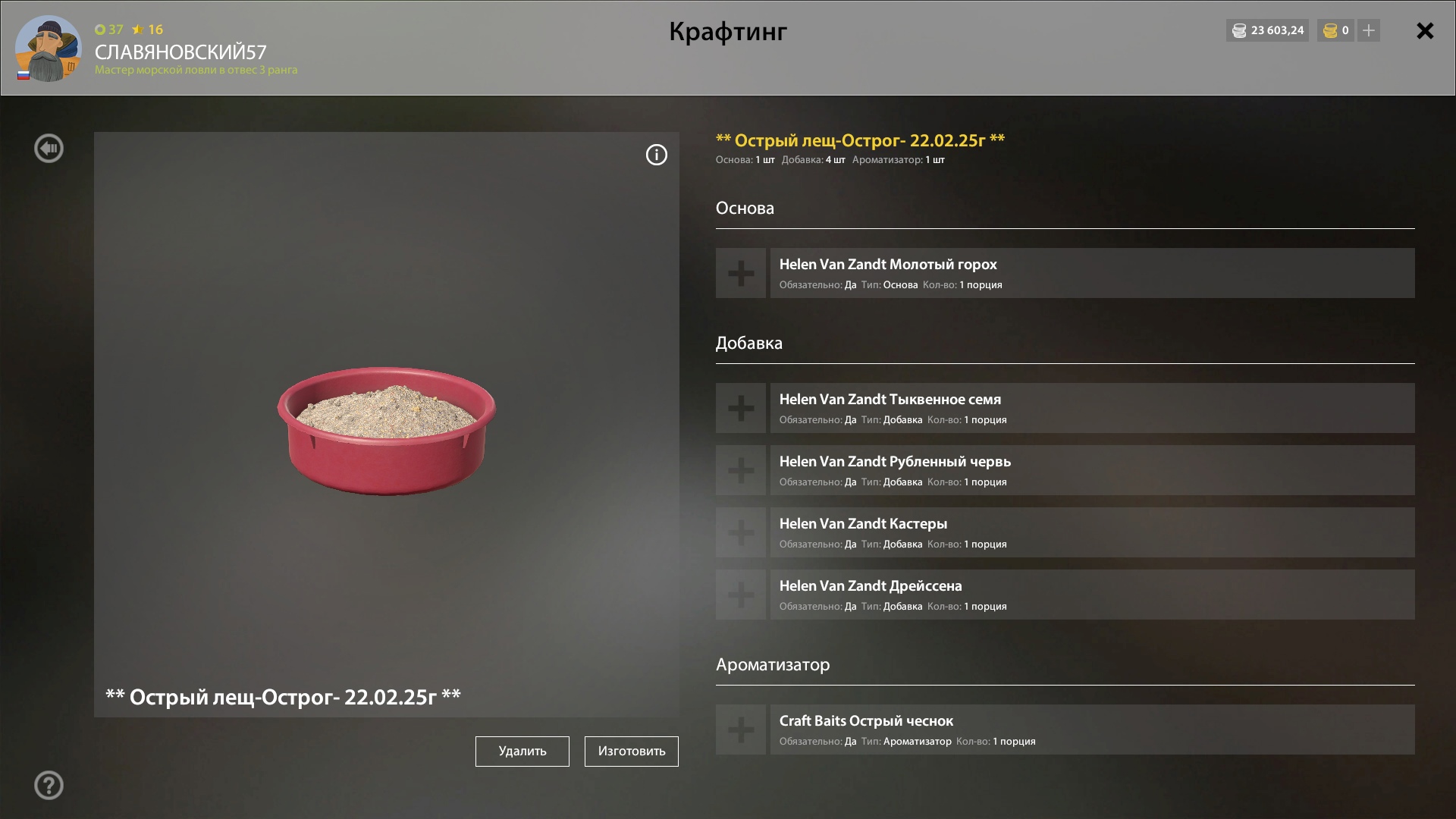Add Кастеры ingredient plus icon
This screenshot has height=819, width=1456.
[x=741, y=532]
